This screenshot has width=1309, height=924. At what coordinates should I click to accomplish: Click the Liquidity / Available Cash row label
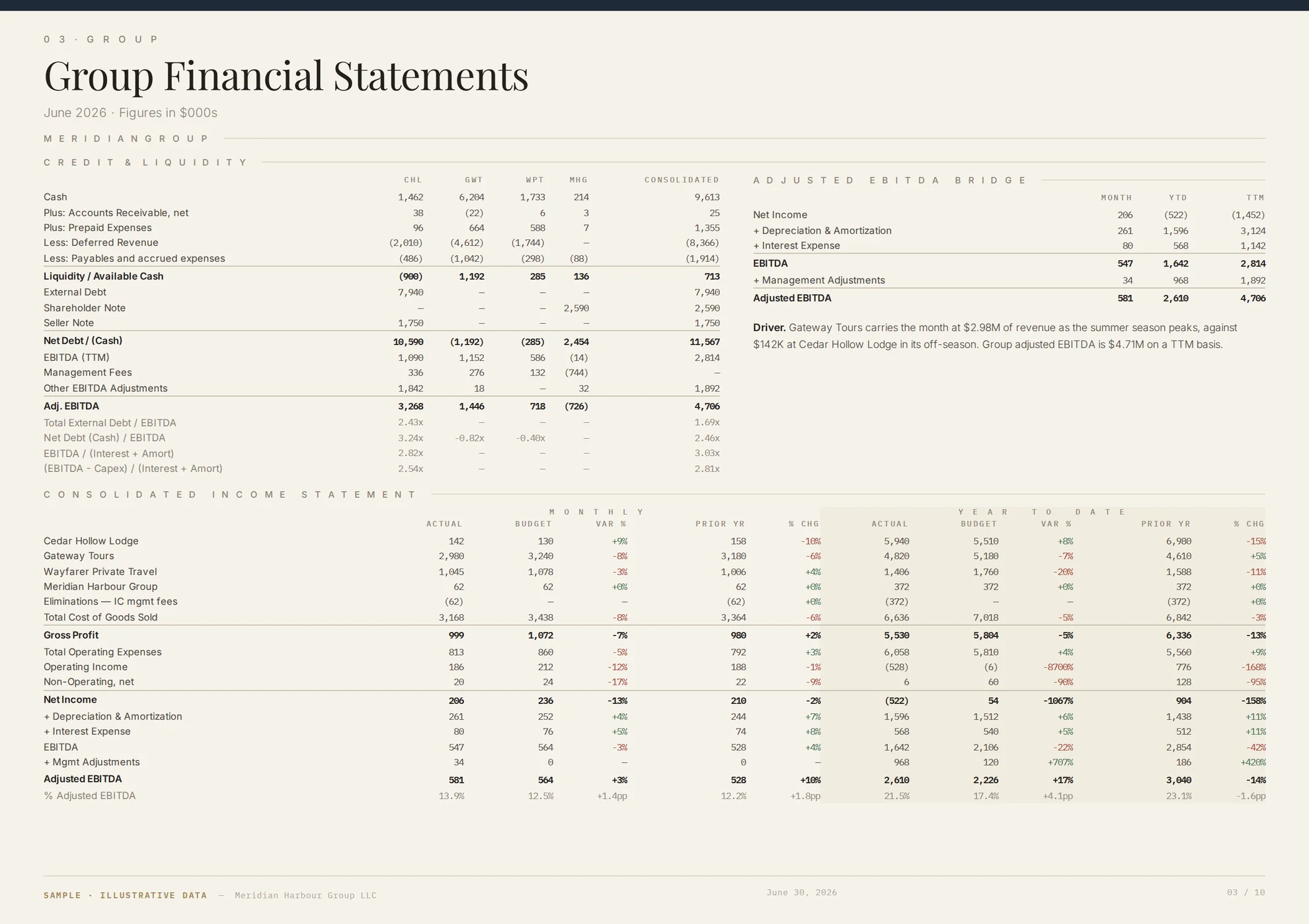pos(103,276)
